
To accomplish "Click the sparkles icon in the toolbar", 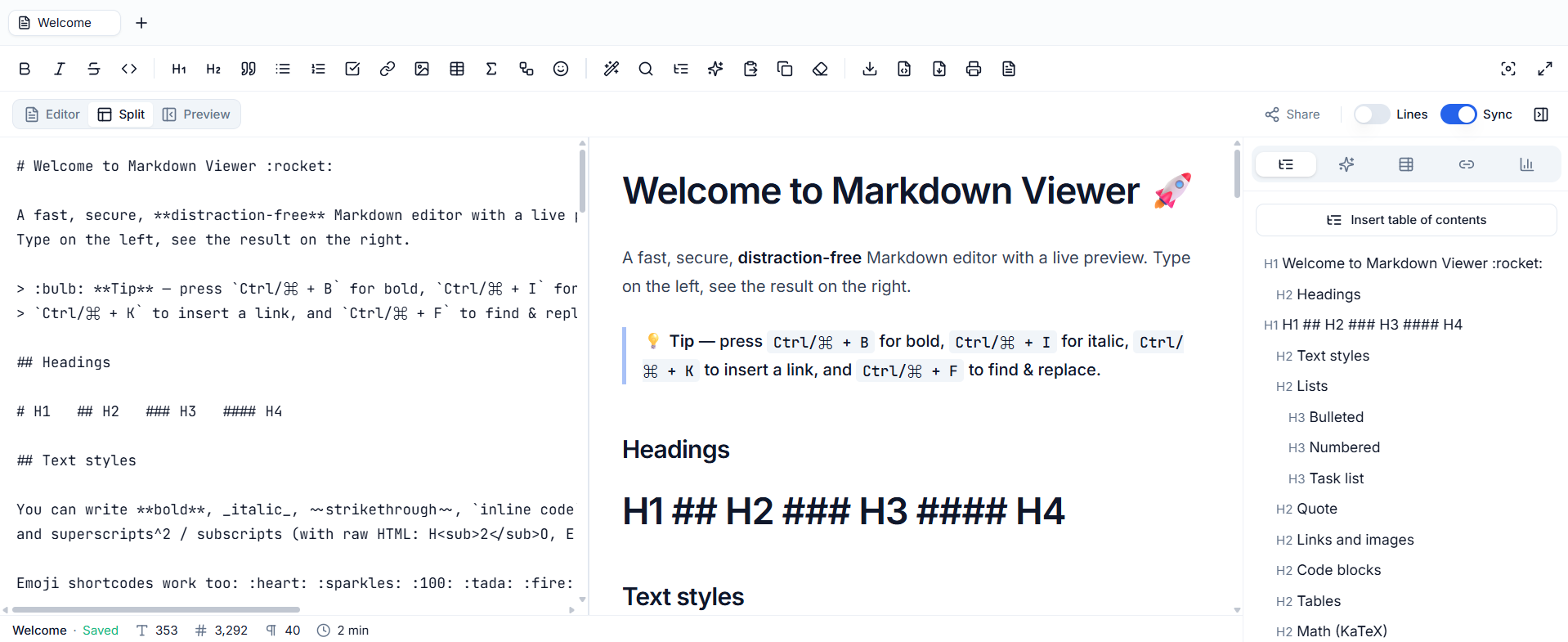I will (x=715, y=69).
